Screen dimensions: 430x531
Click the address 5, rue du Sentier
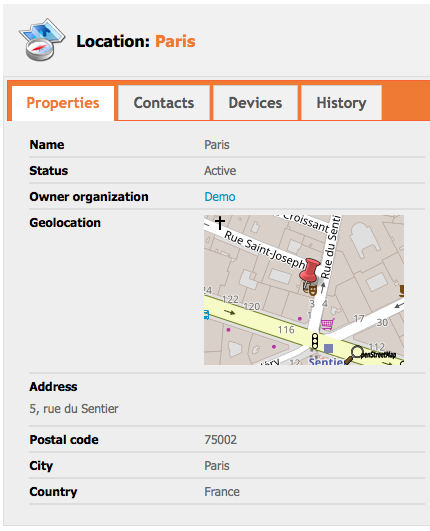point(74,409)
